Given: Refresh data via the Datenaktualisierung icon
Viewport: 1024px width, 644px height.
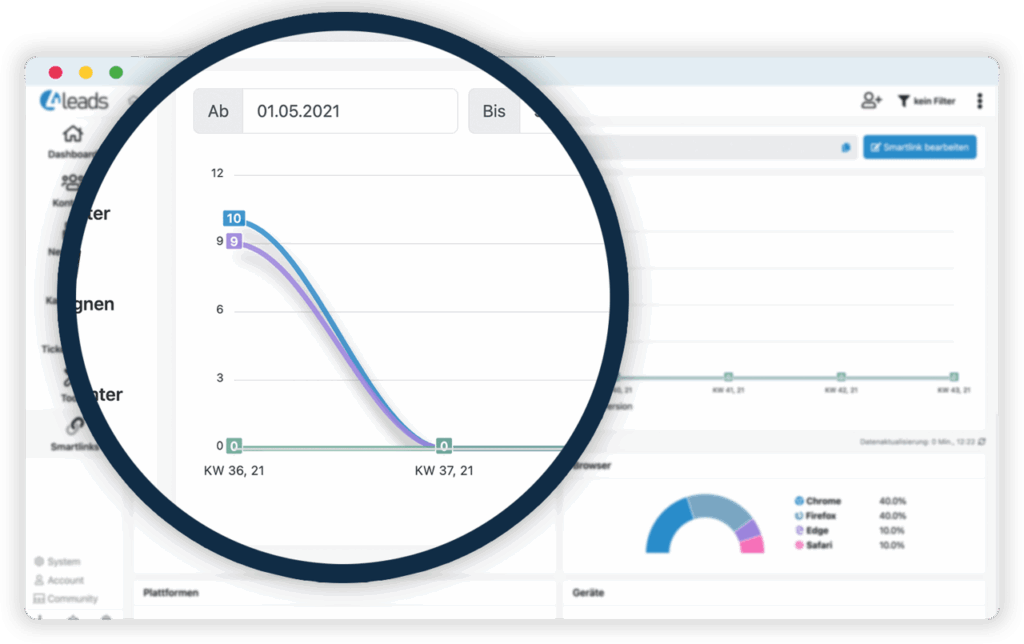Looking at the screenshot, I should pyautogui.click(x=981, y=441).
